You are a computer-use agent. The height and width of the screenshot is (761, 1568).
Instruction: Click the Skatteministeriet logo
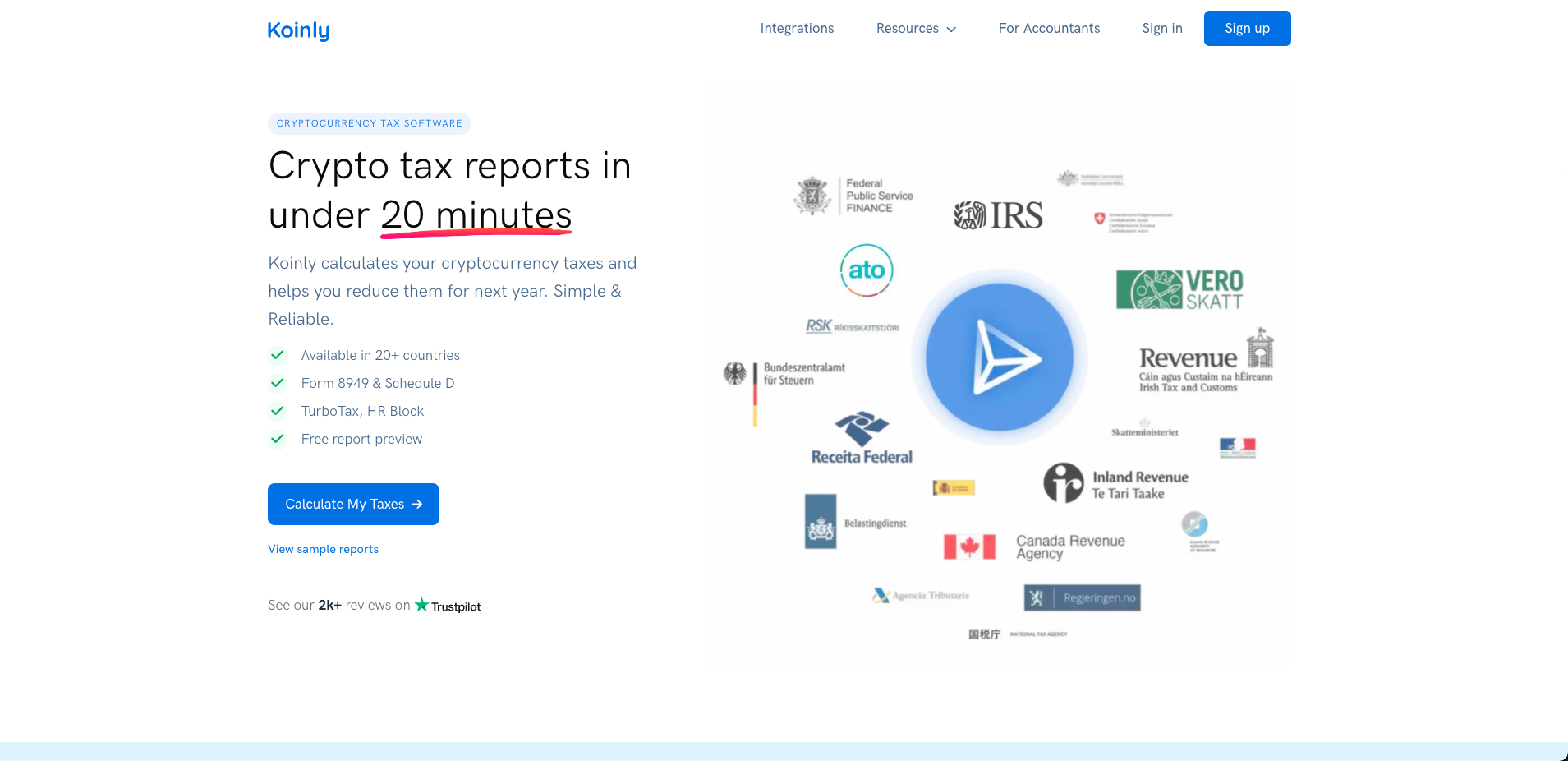(x=1145, y=427)
